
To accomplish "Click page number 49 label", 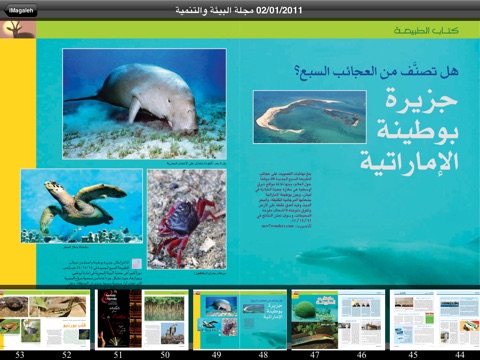I will pyautogui.click(x=216, y=355).
